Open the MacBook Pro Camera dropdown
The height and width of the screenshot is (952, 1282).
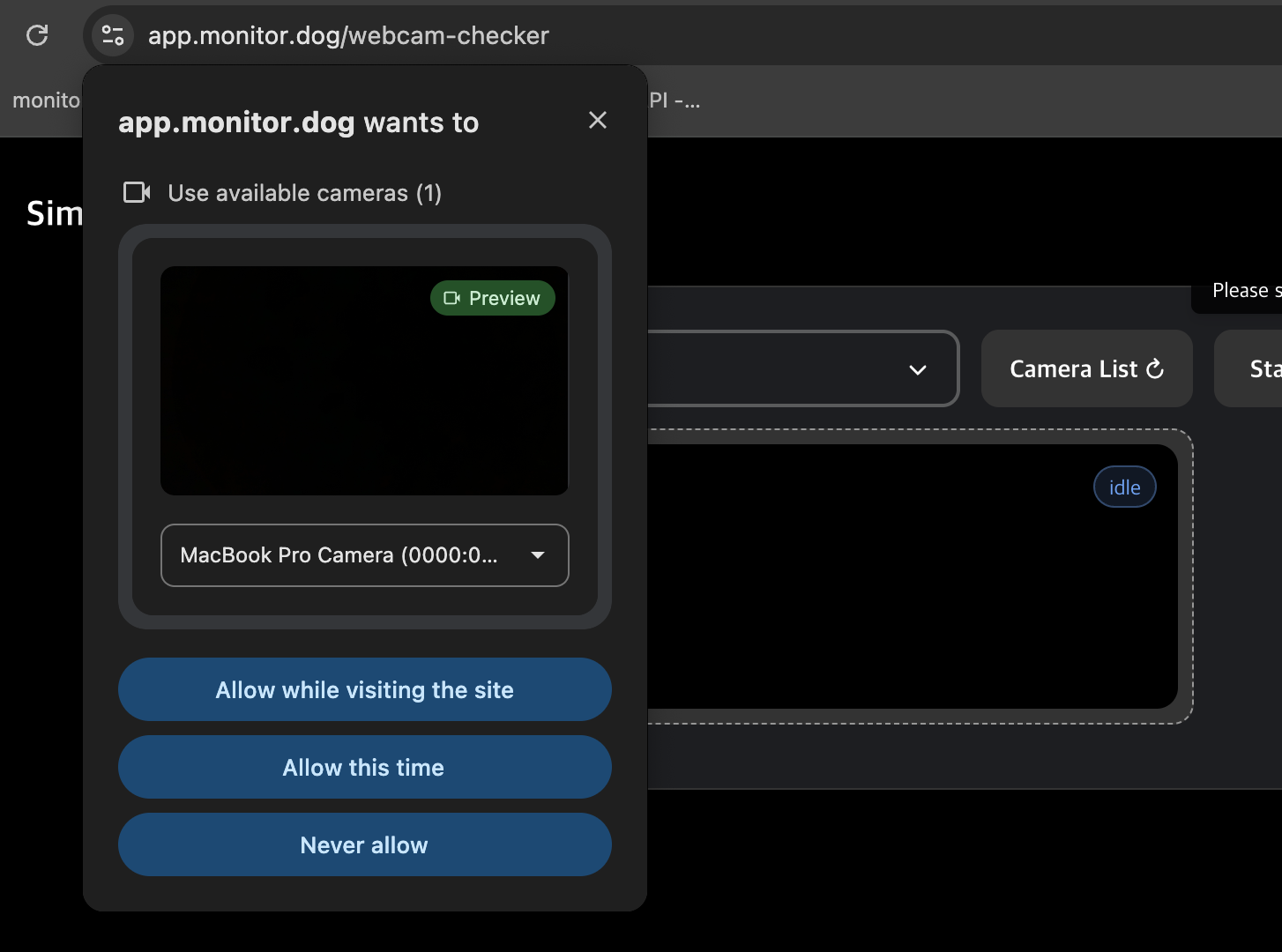364,555
